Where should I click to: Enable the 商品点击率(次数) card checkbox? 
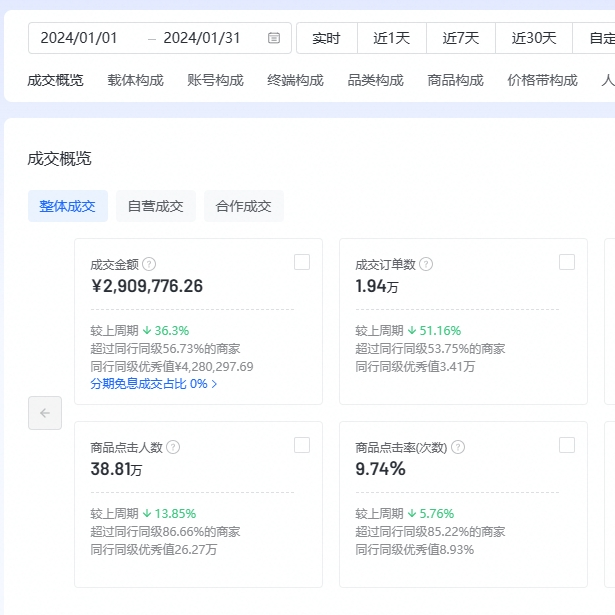click(x=567, y=445)
